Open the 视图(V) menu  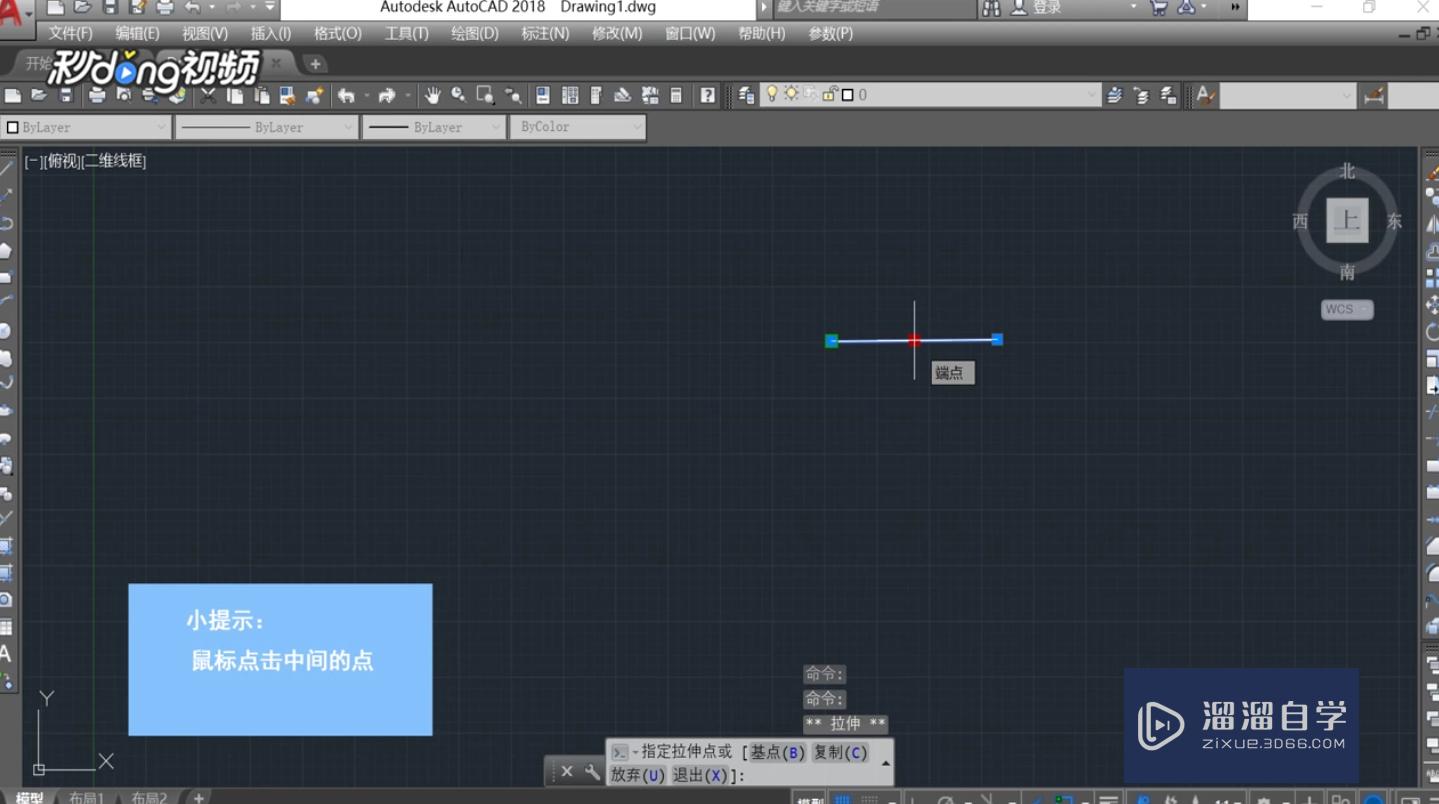205,33
